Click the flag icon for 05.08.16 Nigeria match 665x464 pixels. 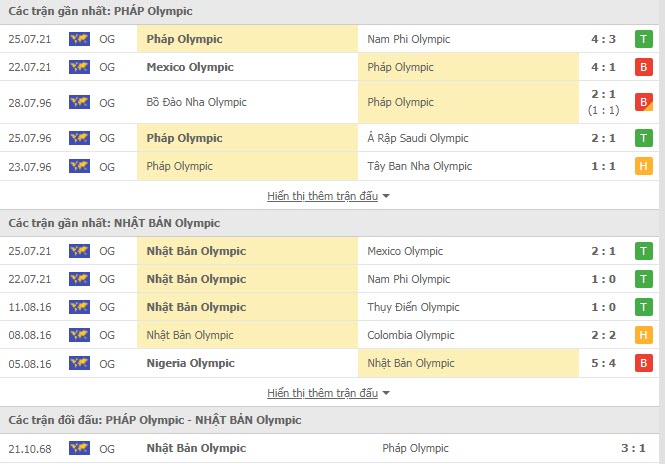[79, 363]
